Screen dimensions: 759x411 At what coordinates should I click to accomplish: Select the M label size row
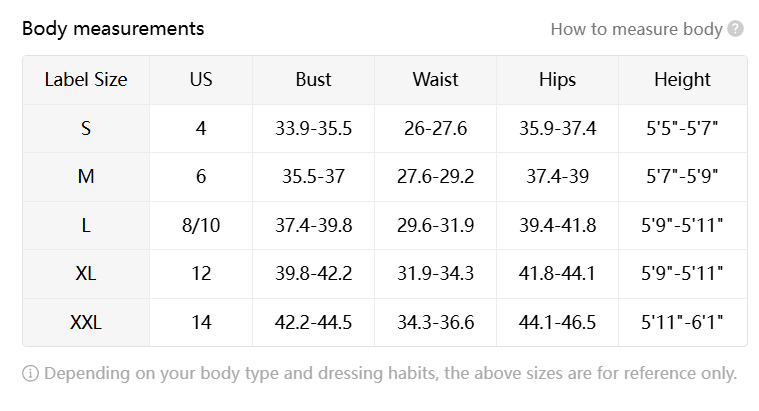385,177
